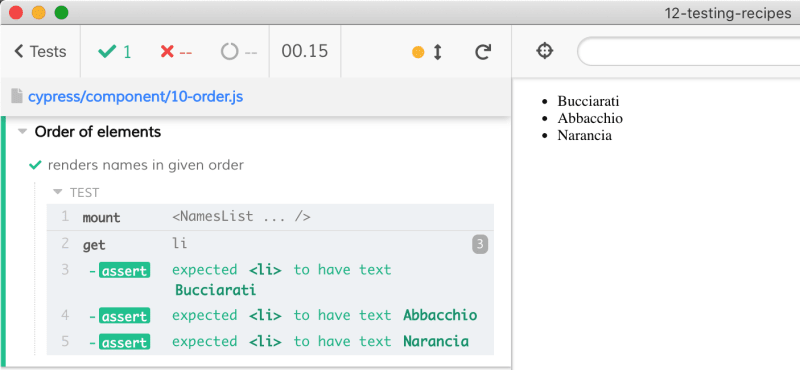The image size is (800, 370).
Task: Maximize the window with the green button
Action: [x=61, y=12]
